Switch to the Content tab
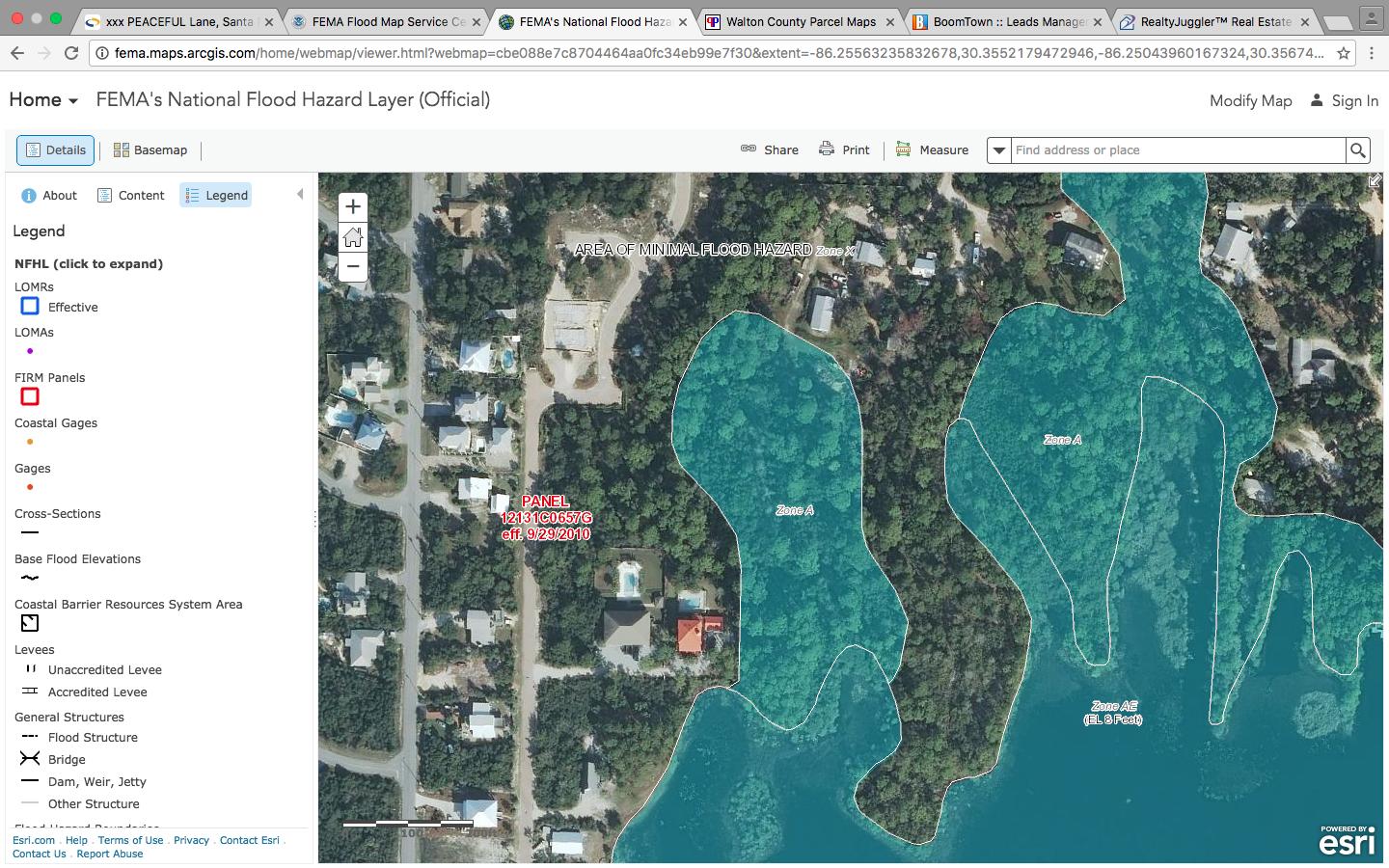Screen dimensions: 1389x868 click(131, 195)
